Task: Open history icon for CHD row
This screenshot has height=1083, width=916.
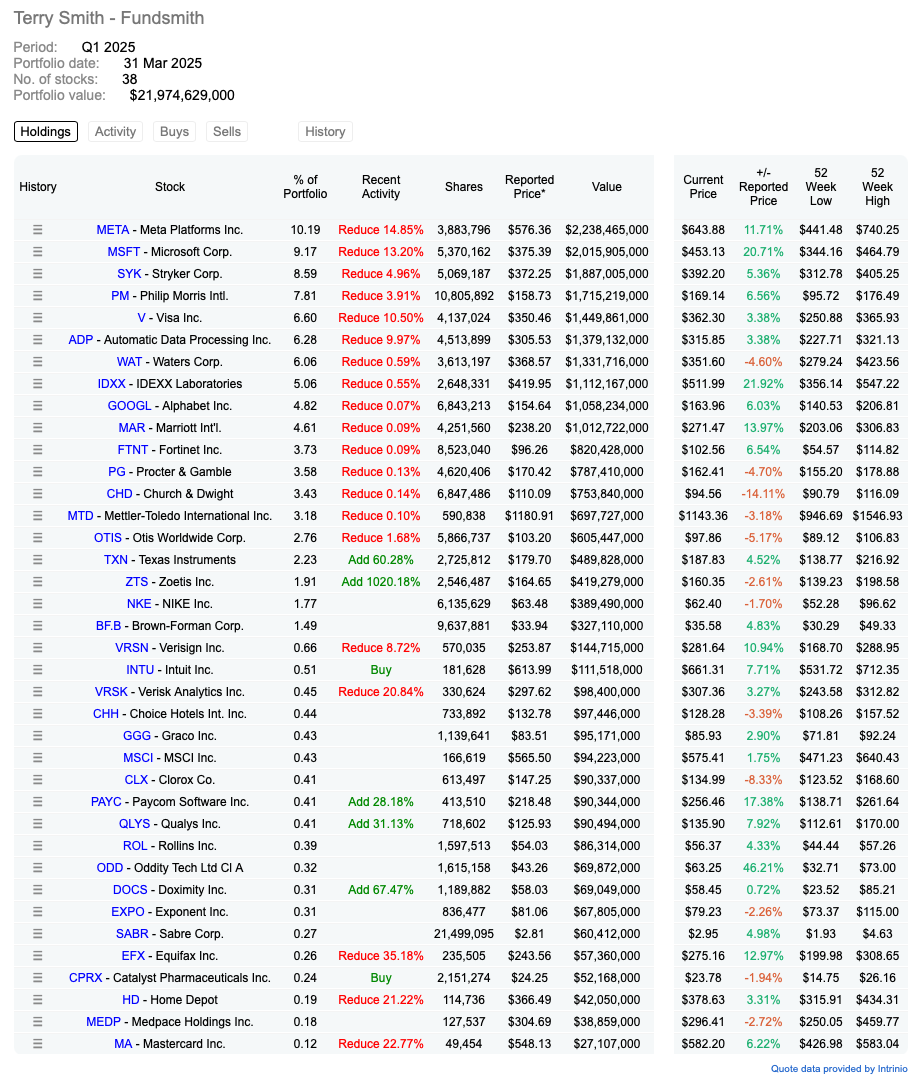Action: coord(37,494)
